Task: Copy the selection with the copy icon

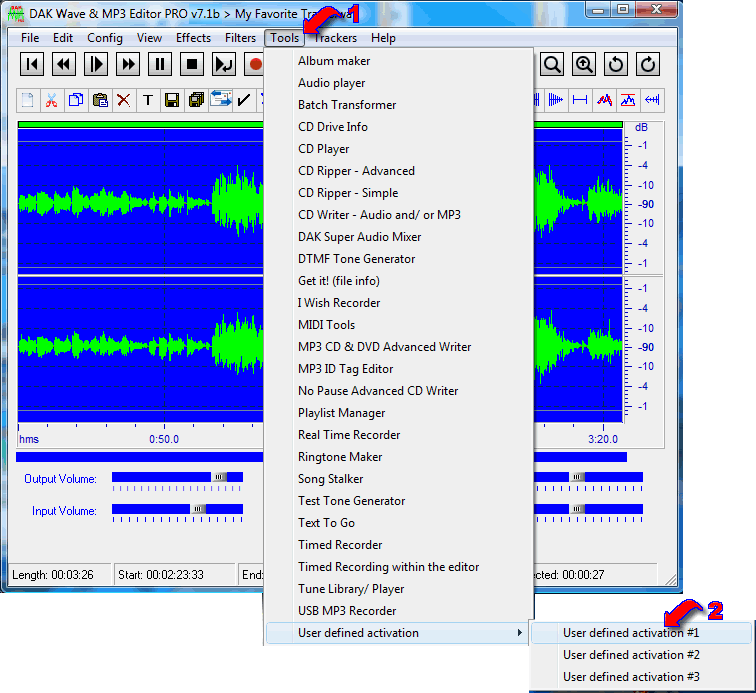Action: tap(76, 100)
